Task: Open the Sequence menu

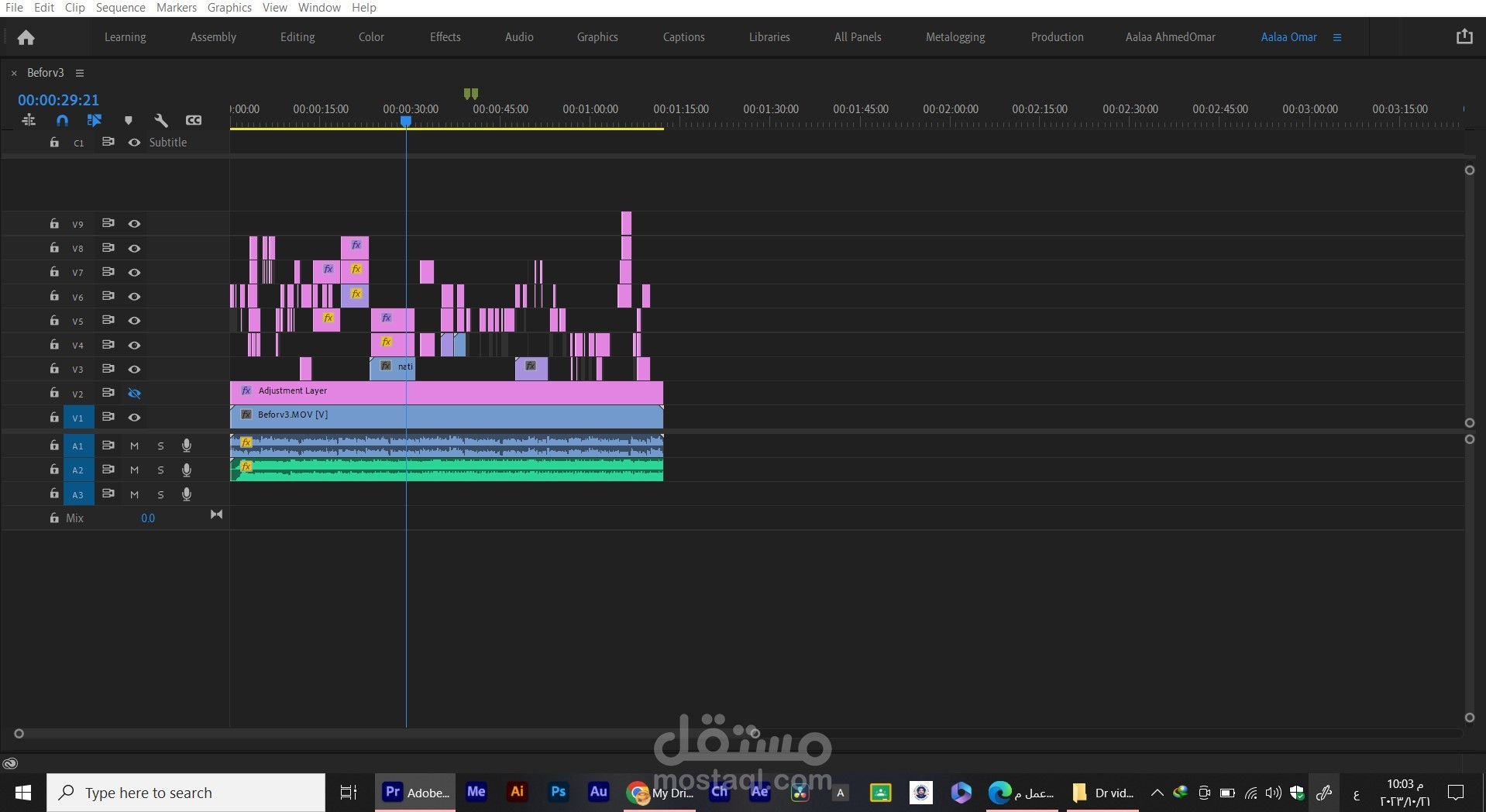Action: pyautogui.click(x=120, y=8)
